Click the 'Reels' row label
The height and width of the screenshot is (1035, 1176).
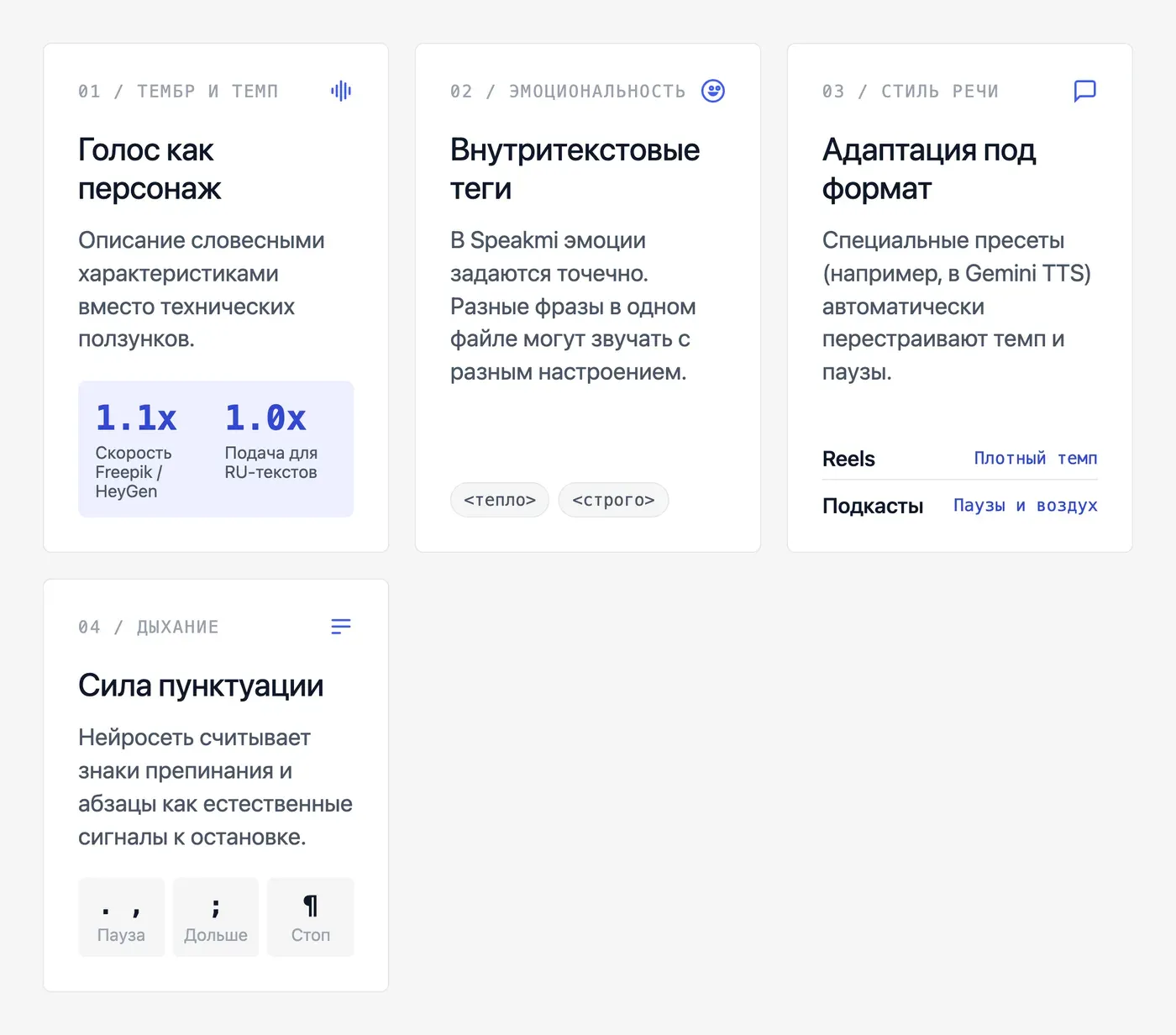[848, 459]
